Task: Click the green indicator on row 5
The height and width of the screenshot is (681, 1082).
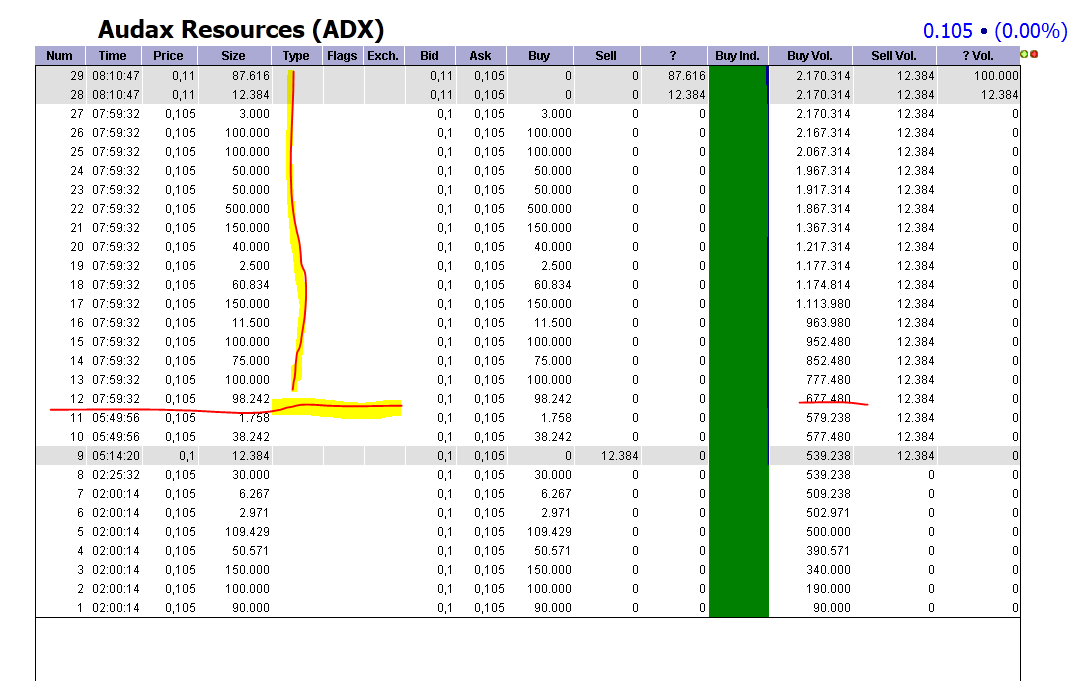Action: (x=737, y=531)
